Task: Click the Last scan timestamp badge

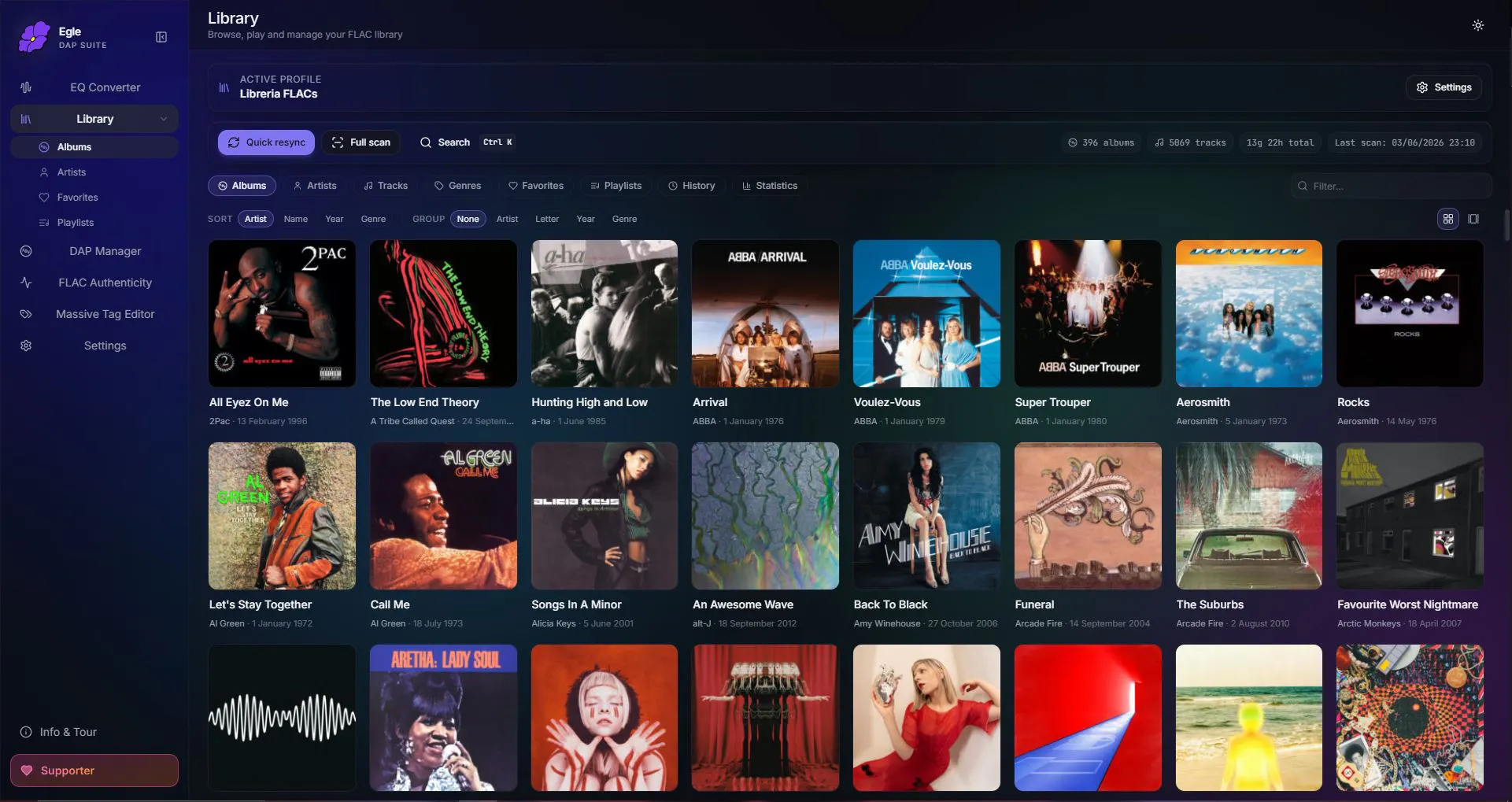Action: point(1405,142)
